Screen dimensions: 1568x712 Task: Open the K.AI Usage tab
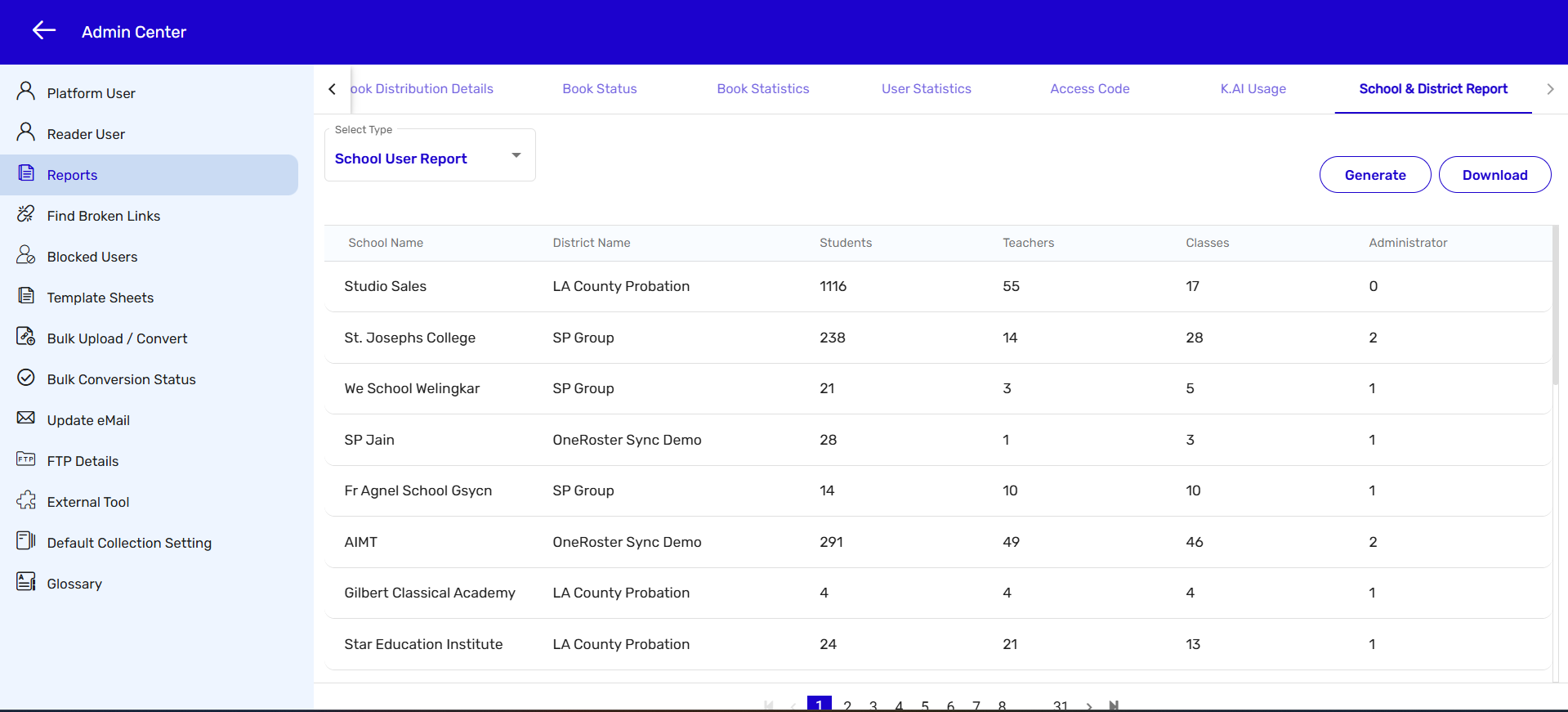click(x=1253, y=89)
